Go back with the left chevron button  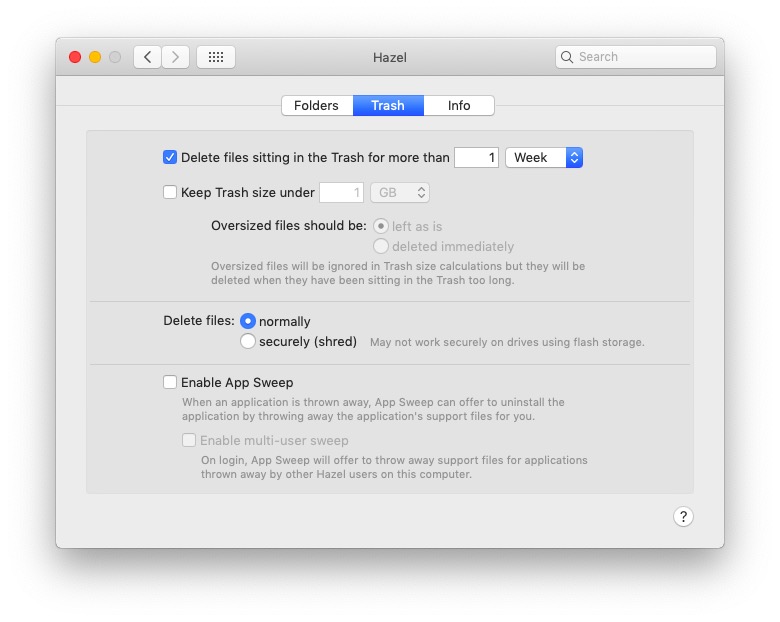tap(147, 57)
